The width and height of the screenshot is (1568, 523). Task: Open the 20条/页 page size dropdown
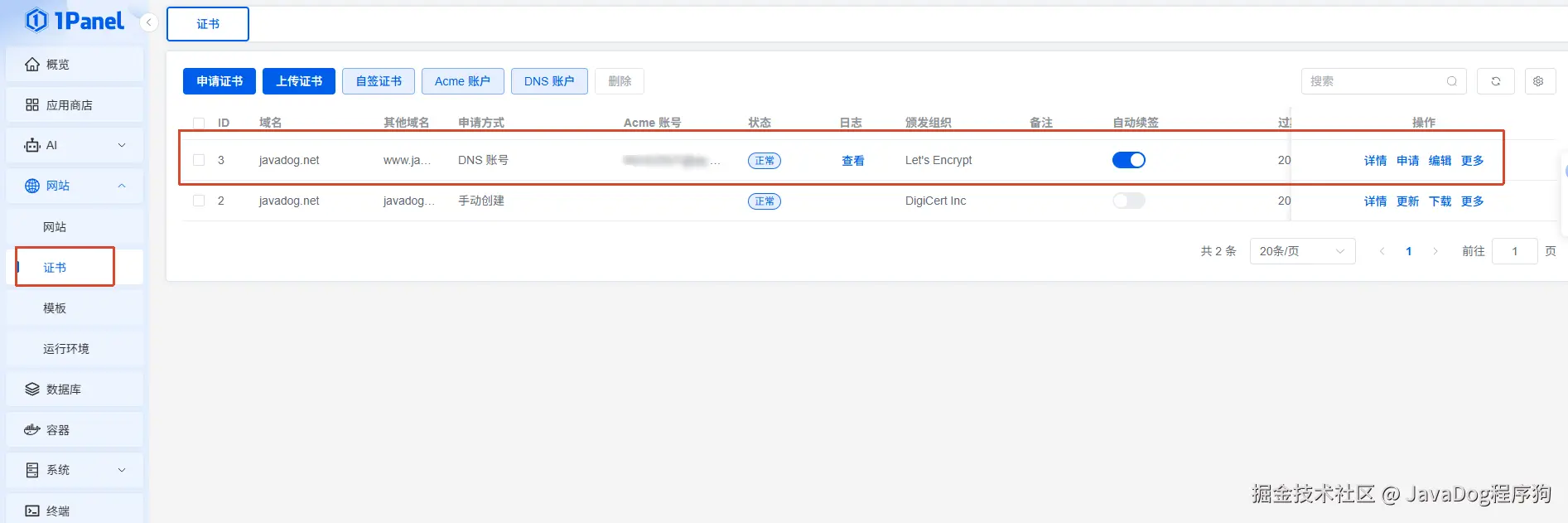click(x=1302, y=251)
